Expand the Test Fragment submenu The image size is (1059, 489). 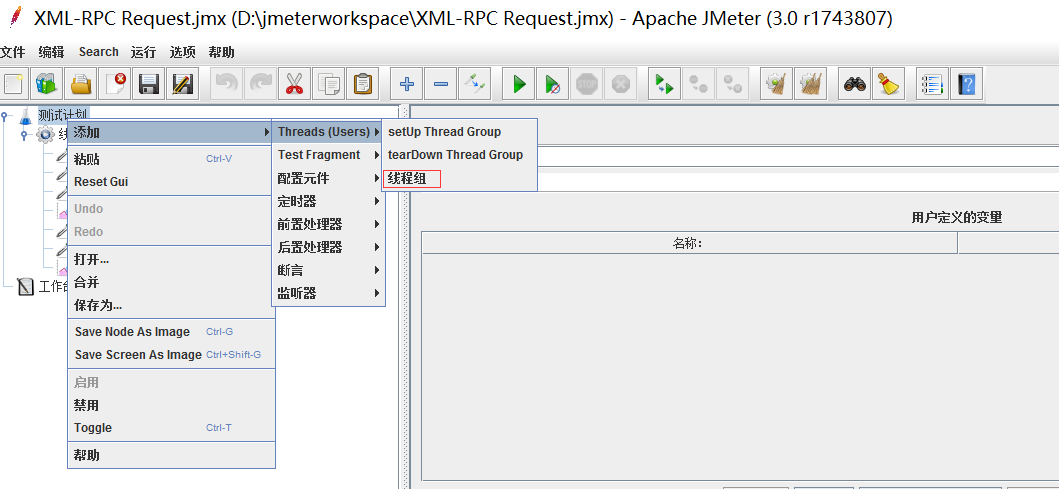click(x=328, y=155)
